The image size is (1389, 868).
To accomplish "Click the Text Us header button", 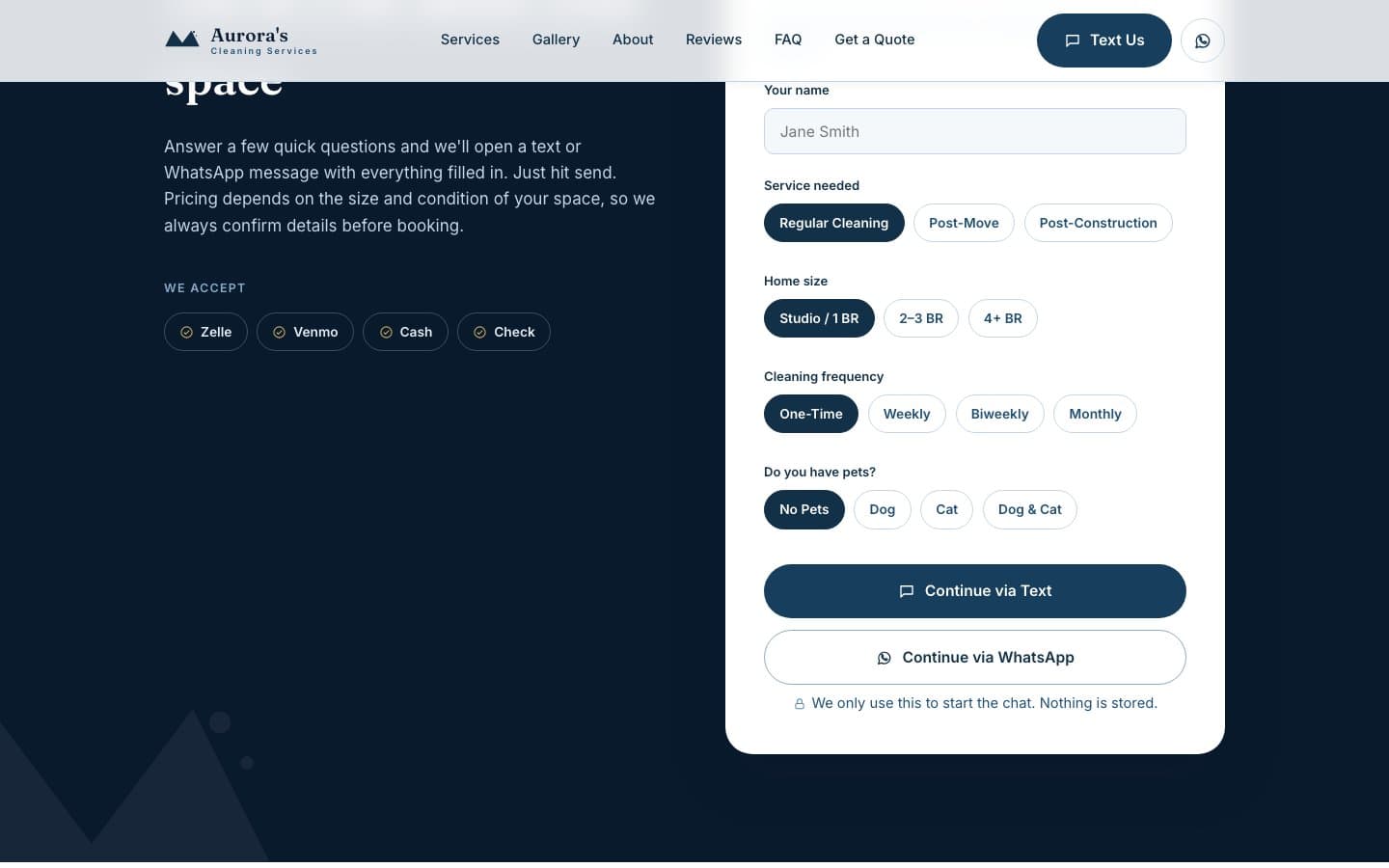I will pyautogui.click(x=1104, y=41).
